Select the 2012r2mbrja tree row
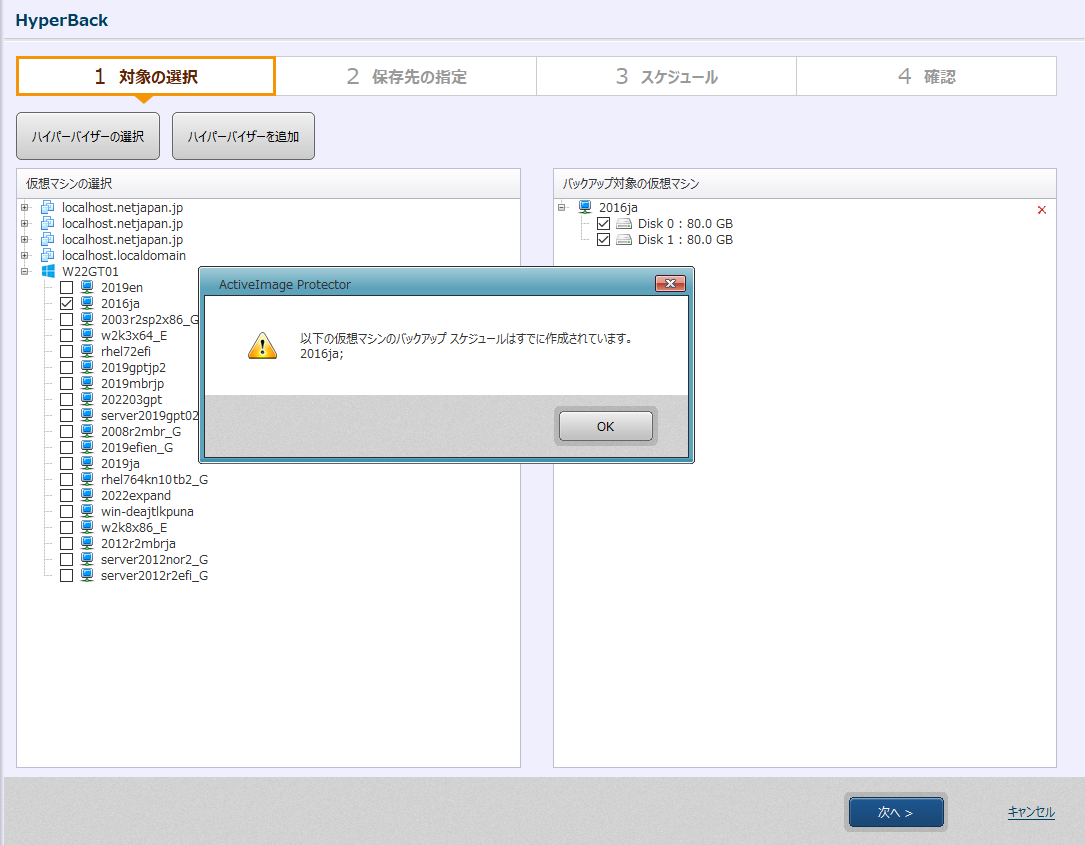 138,543
